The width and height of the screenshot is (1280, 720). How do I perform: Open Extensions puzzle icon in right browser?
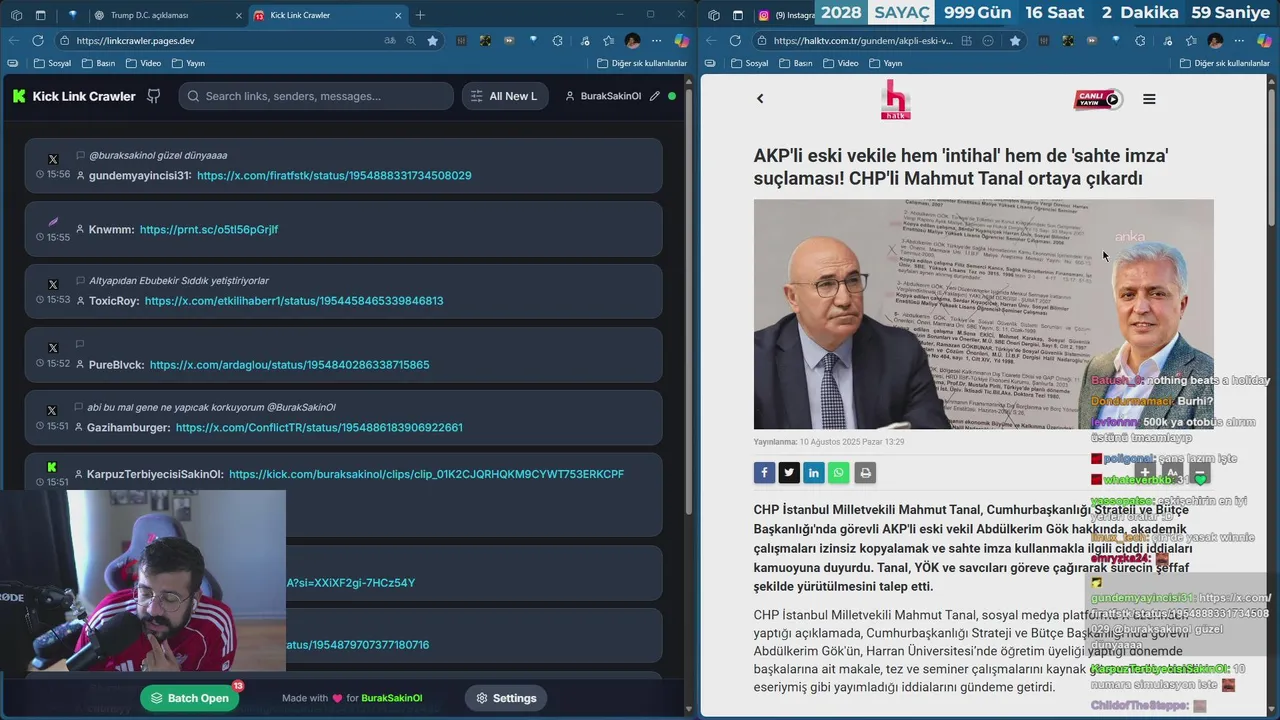pos(1141,41)
